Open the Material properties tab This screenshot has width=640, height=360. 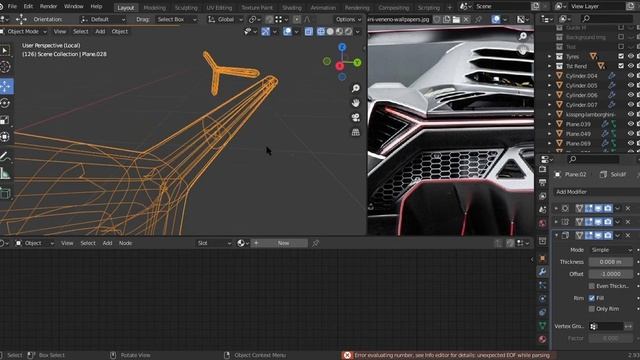tap(542, 339)
